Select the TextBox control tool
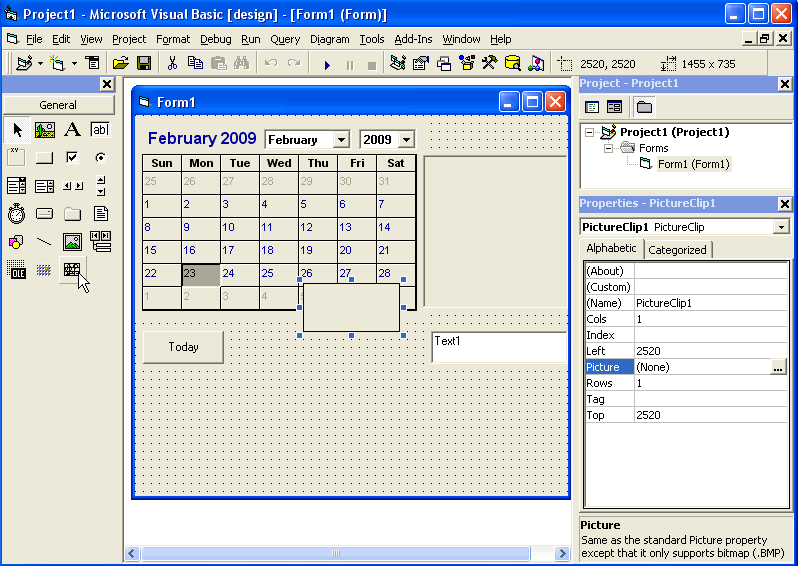798x566 pixels. point(100,130)
